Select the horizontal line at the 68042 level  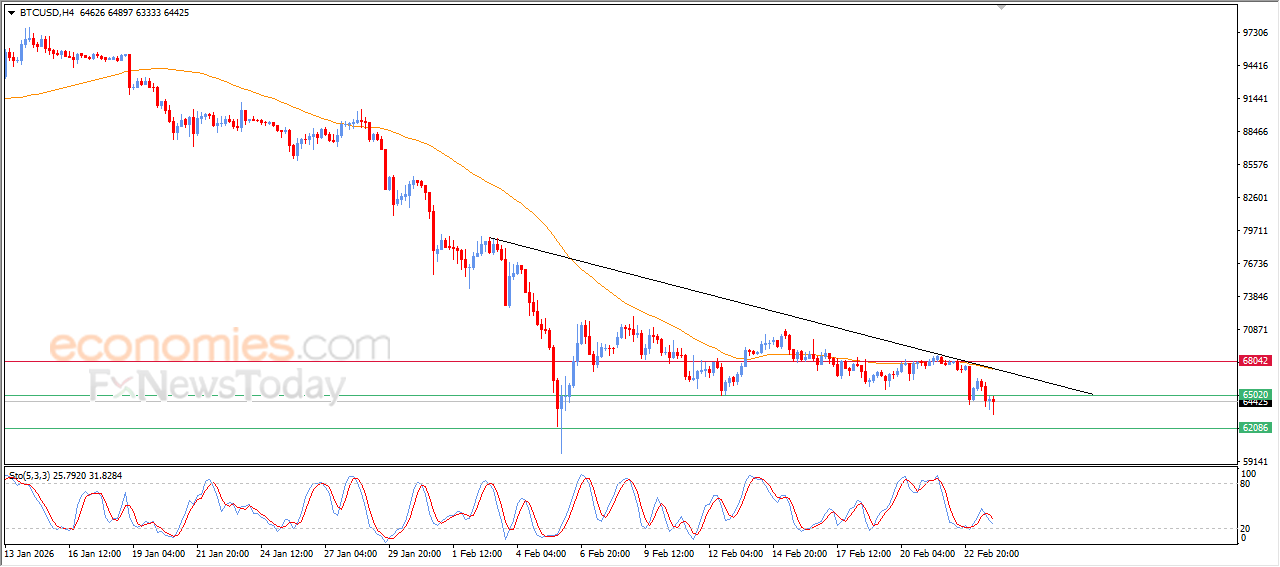click(620, 361)
